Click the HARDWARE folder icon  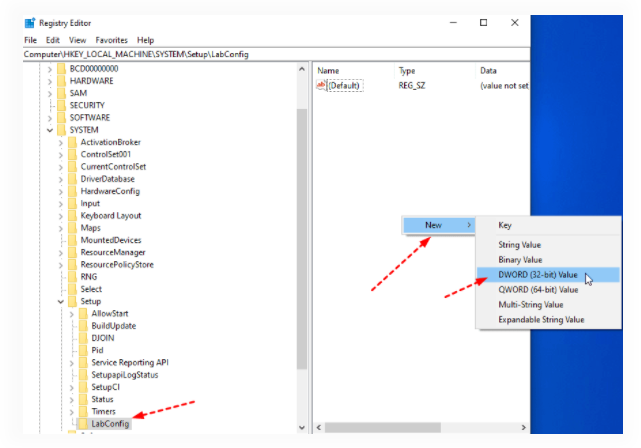click(x=61, y=81)
